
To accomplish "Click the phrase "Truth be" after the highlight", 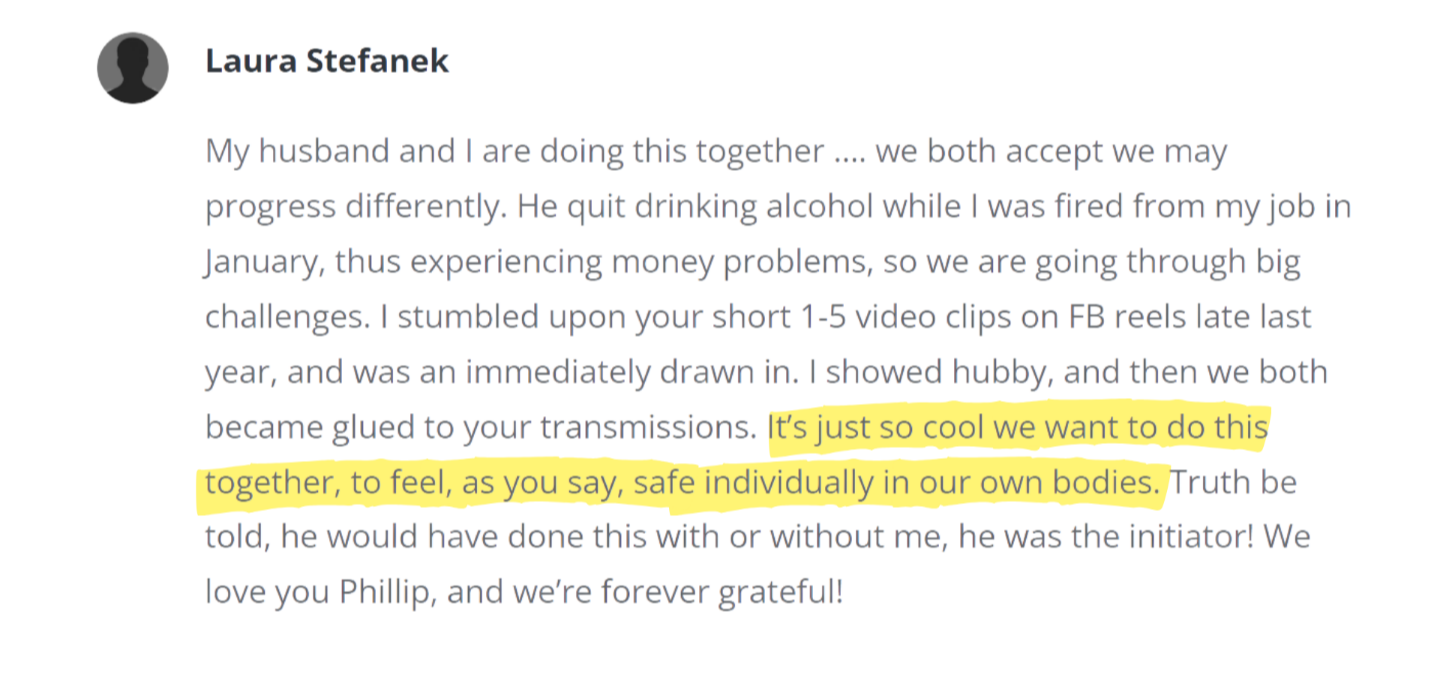I will 1234,483.
